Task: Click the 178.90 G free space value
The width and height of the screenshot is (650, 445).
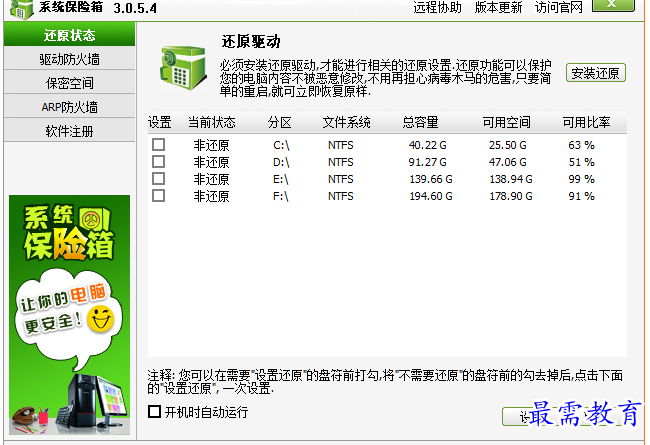Action: tap(511, 196)
